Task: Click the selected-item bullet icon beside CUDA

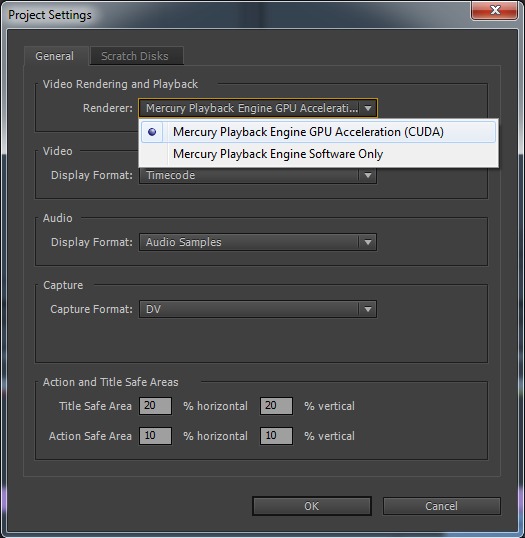Action: (152, 132)
